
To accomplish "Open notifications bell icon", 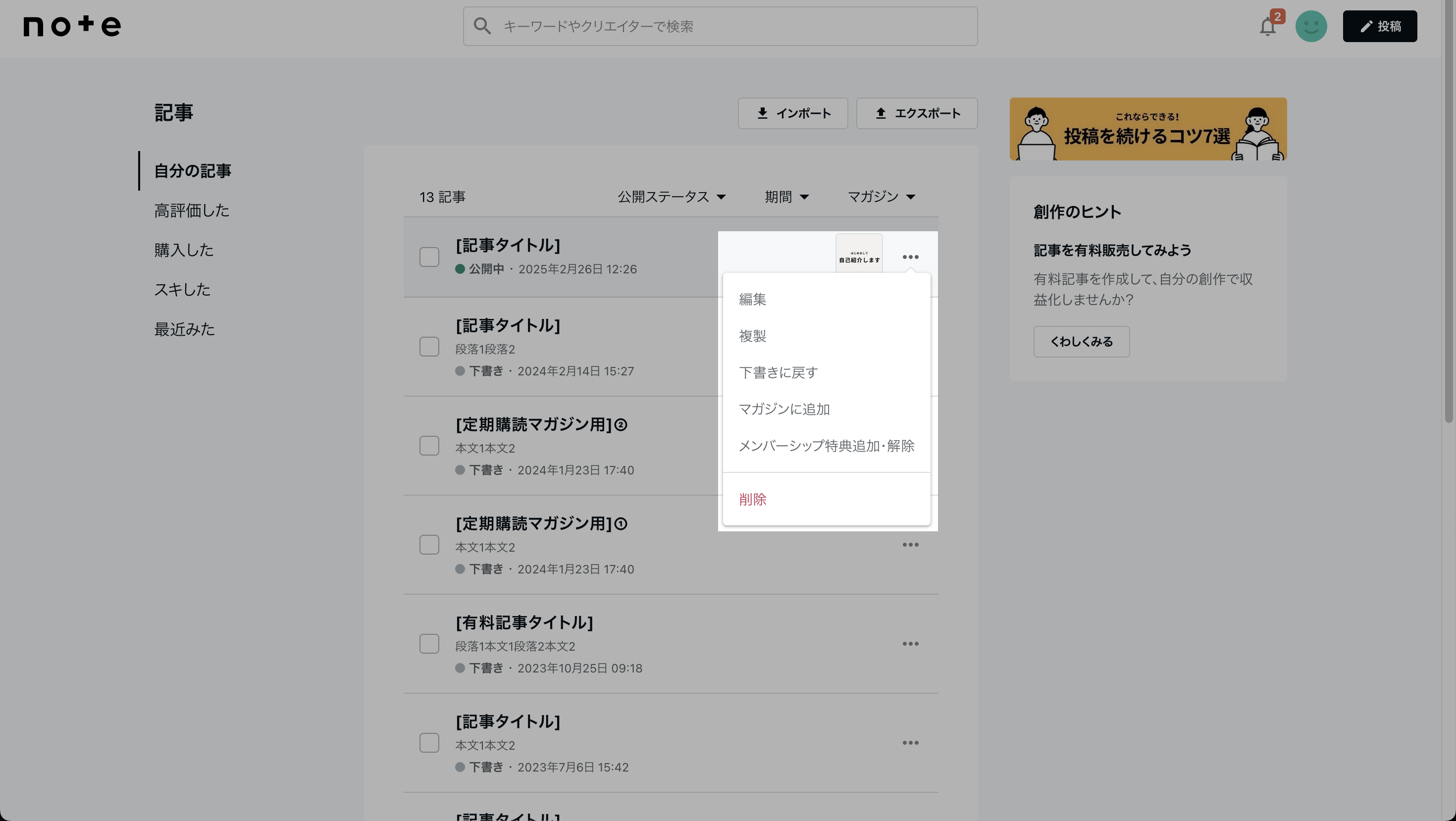I will point(1268,27).
